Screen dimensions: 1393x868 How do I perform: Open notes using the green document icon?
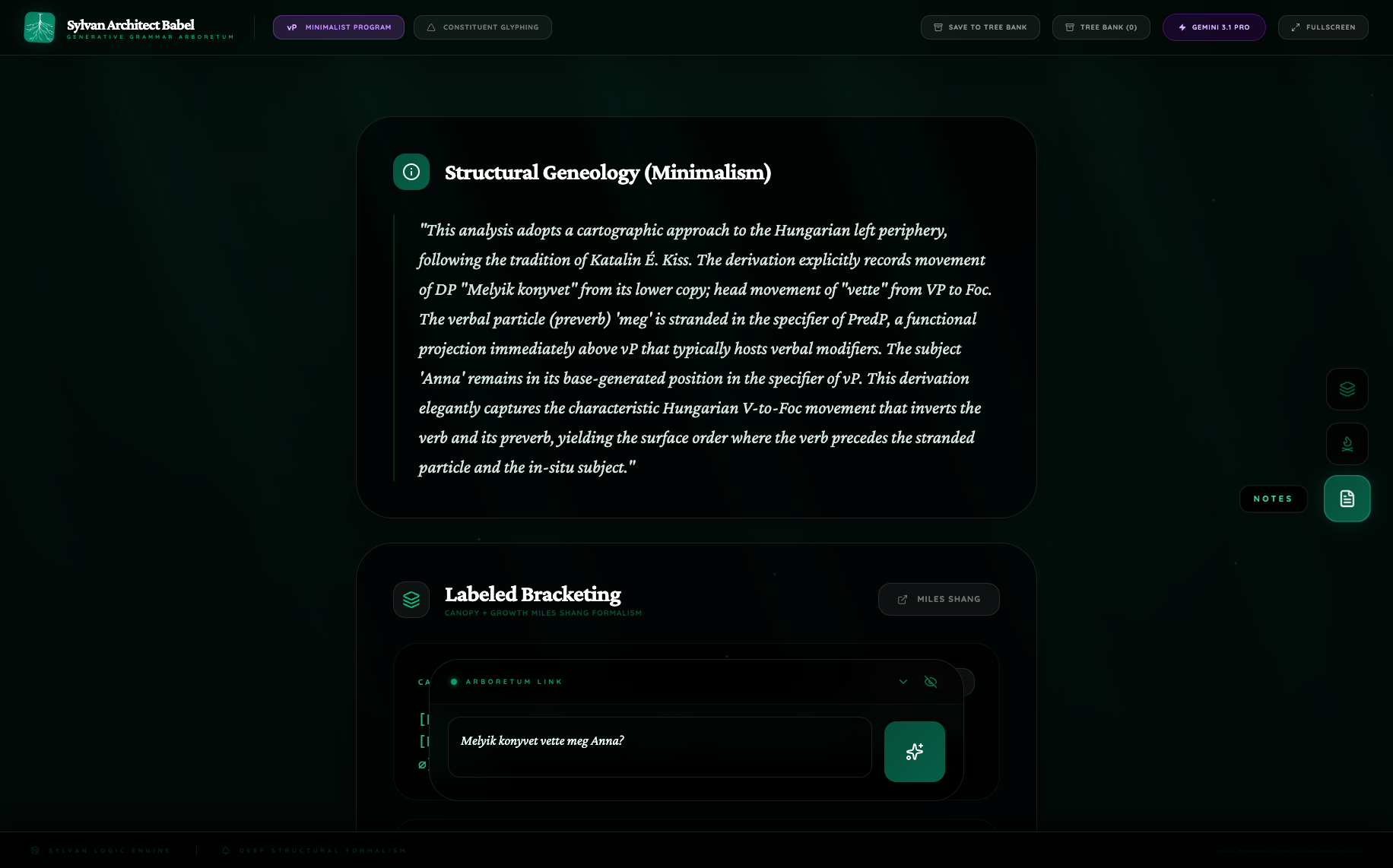coord(1347,499)
